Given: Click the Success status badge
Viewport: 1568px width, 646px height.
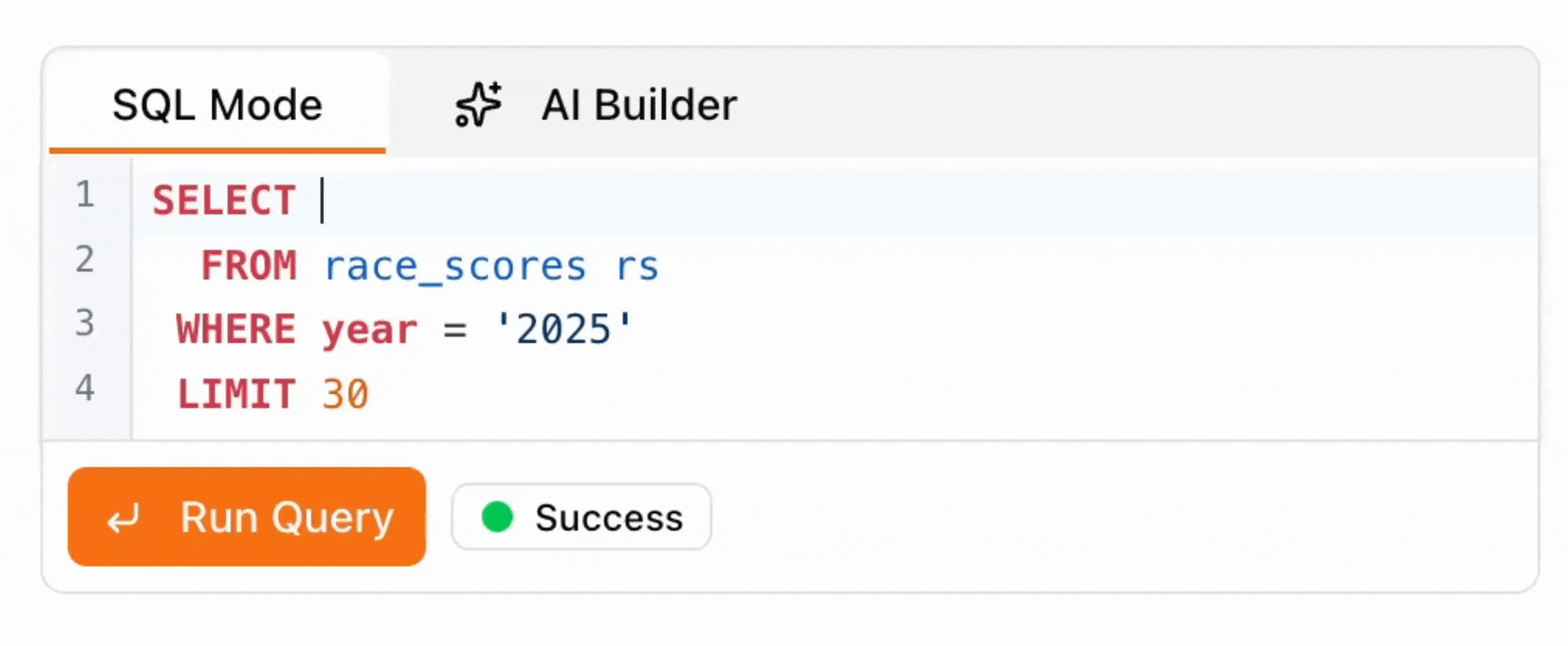Looking at the screenshot, I should tap(581, 517).
